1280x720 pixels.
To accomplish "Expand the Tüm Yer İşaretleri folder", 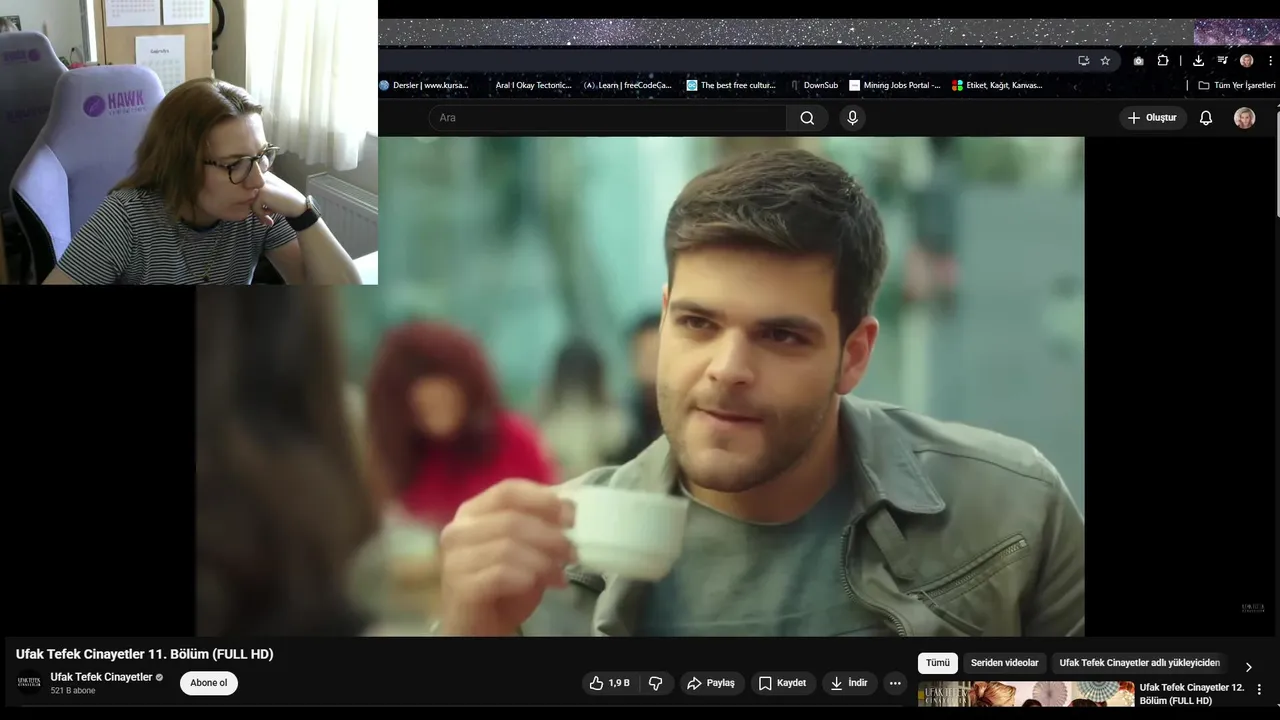I will pos(1237,86).
